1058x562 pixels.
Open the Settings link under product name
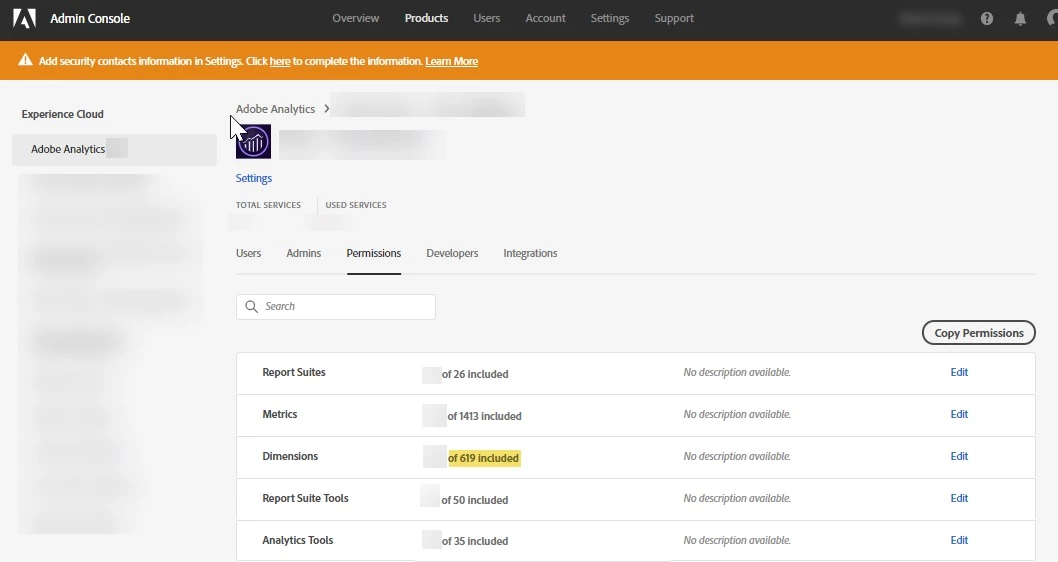(254, 178)
